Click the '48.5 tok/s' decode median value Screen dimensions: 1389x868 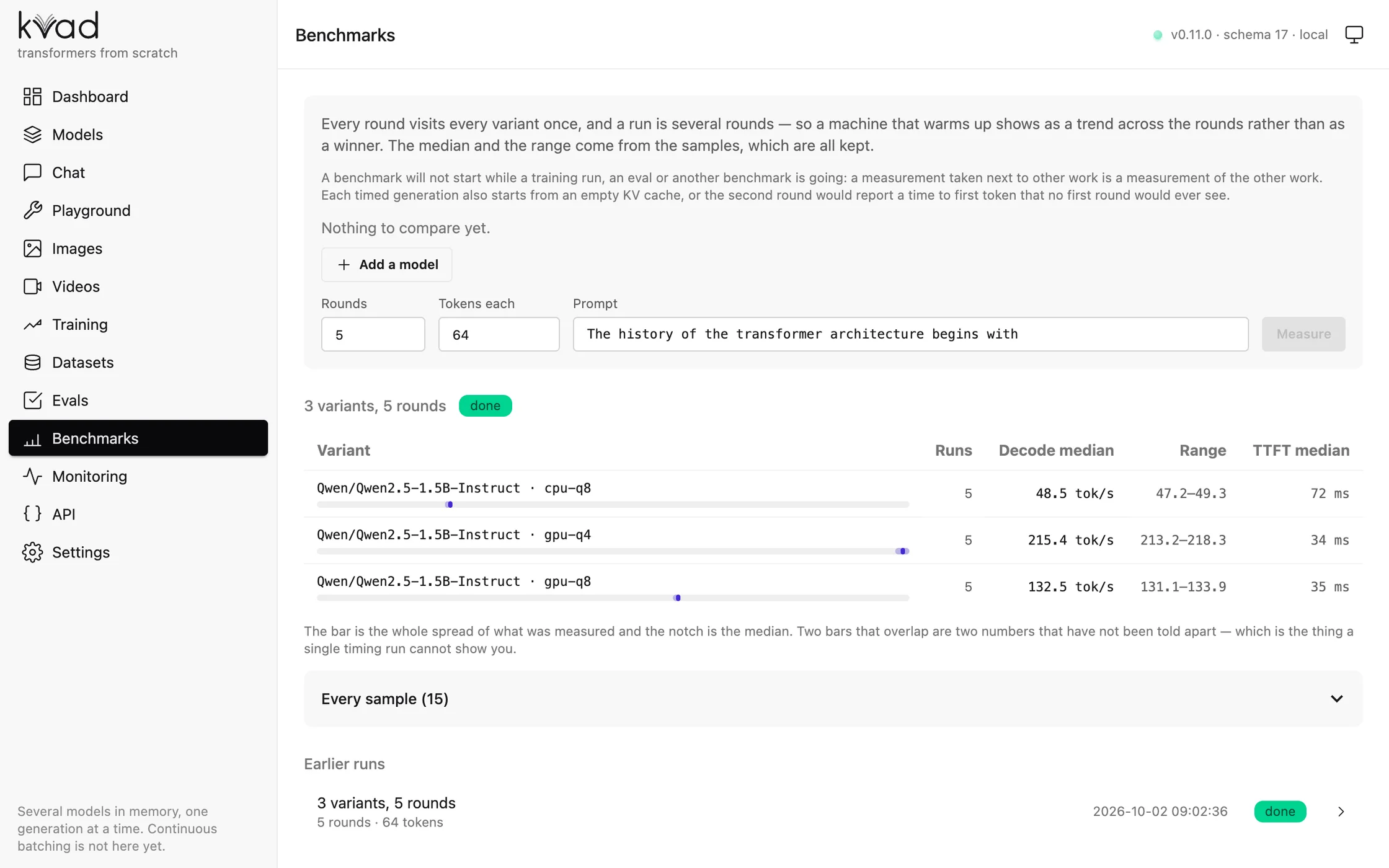click(1075, 494)
